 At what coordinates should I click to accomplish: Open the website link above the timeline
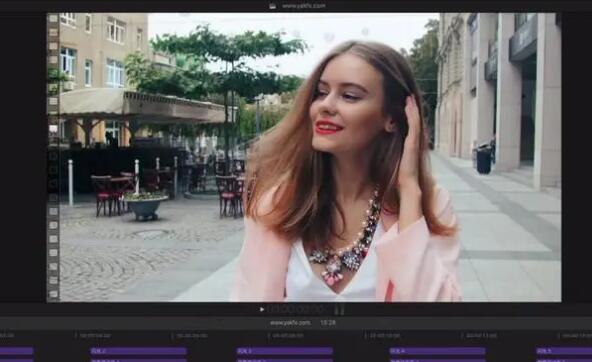click(x=290, y=323)
